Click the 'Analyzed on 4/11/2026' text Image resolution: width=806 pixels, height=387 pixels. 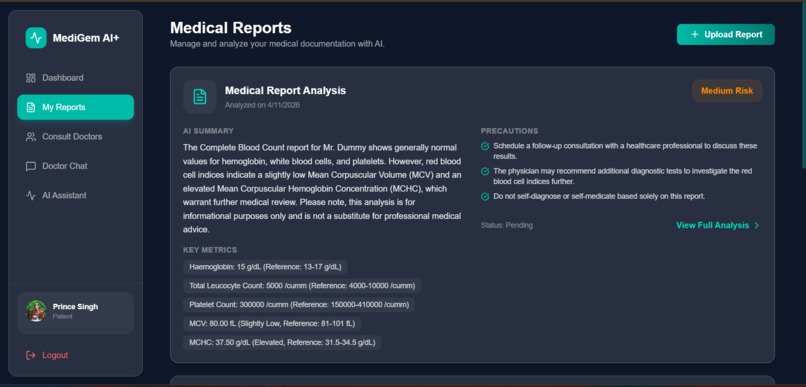pyautogui.click(x=262, y=105)
